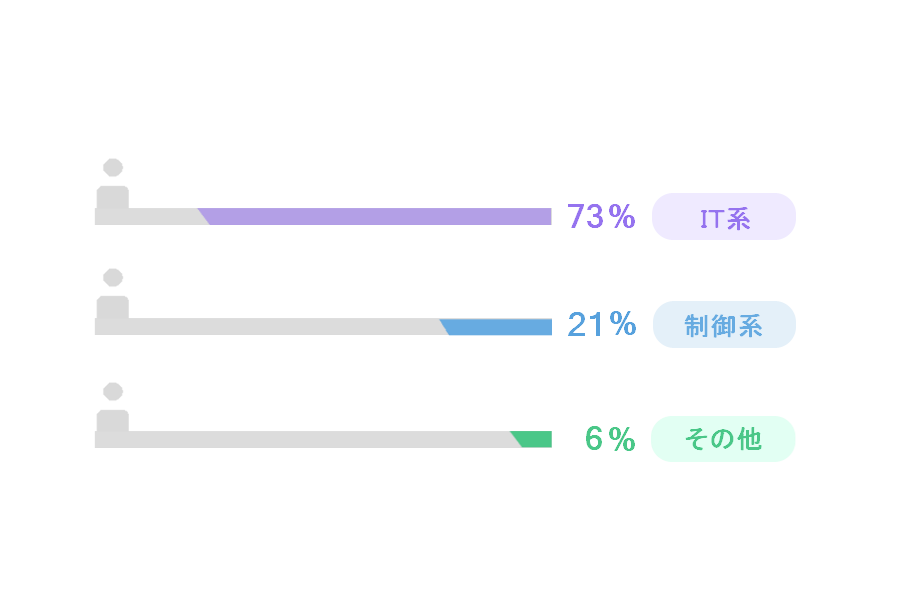
Task: Click the person icon above the その他 bar
Action: tap(112, 407)
